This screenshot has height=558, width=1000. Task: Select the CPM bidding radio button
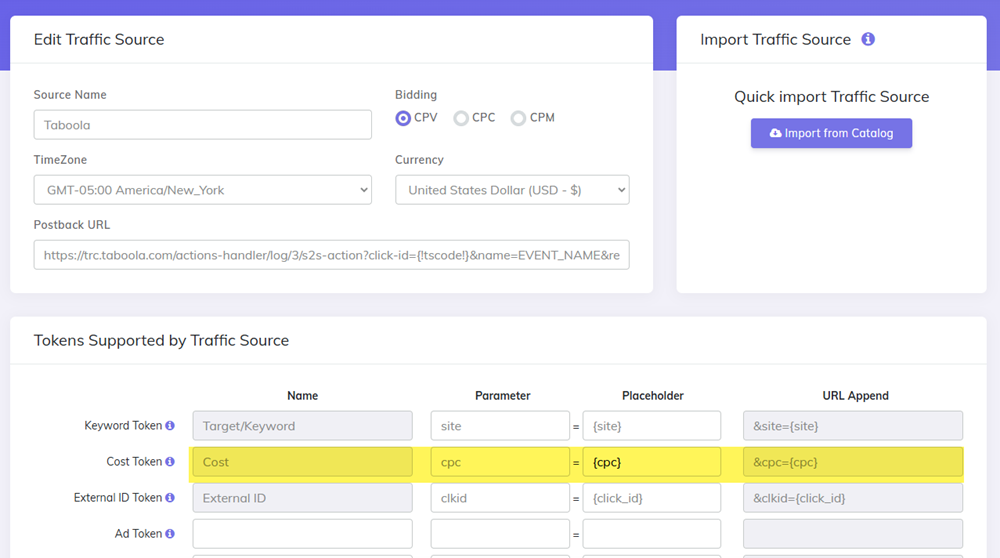(518, 118)
